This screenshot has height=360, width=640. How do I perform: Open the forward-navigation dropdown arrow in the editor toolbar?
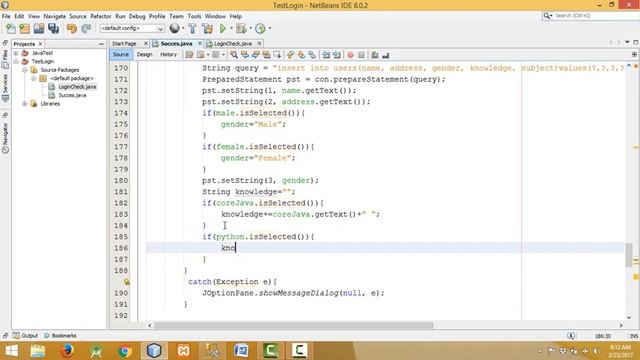click(223, 55)
